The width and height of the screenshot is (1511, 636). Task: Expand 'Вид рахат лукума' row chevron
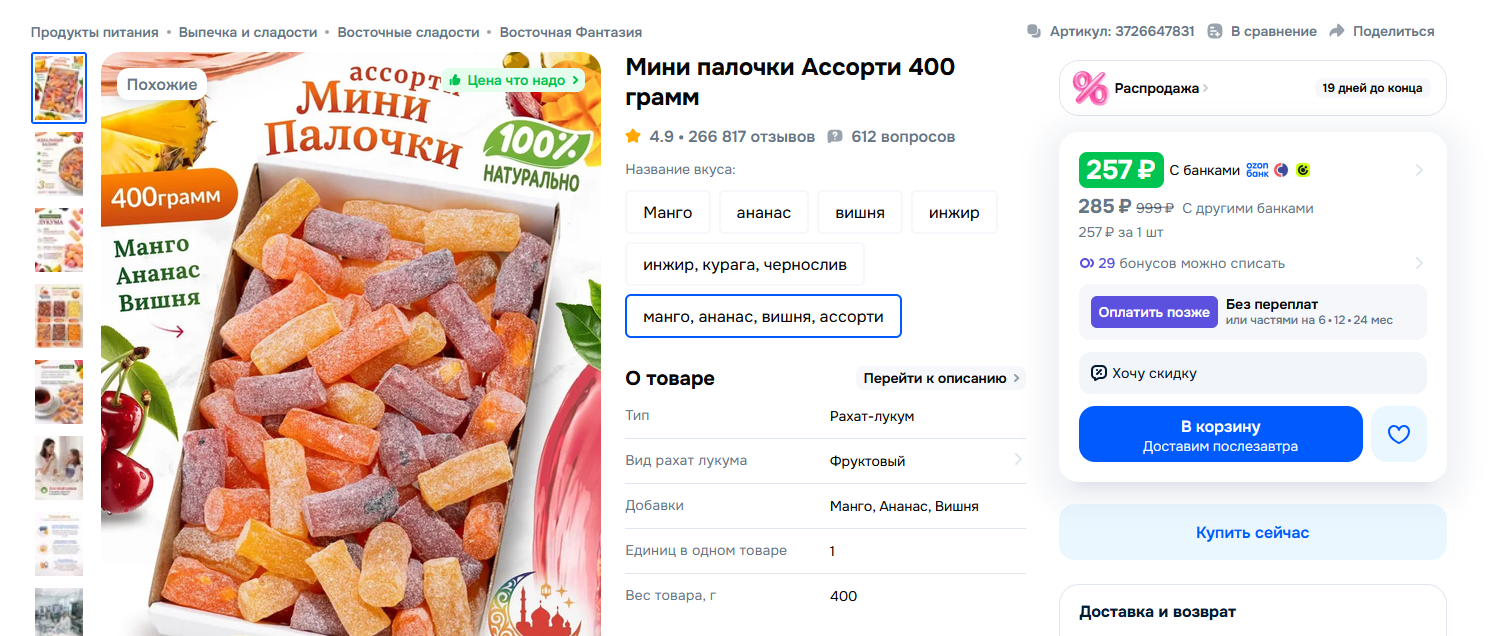1018,460
